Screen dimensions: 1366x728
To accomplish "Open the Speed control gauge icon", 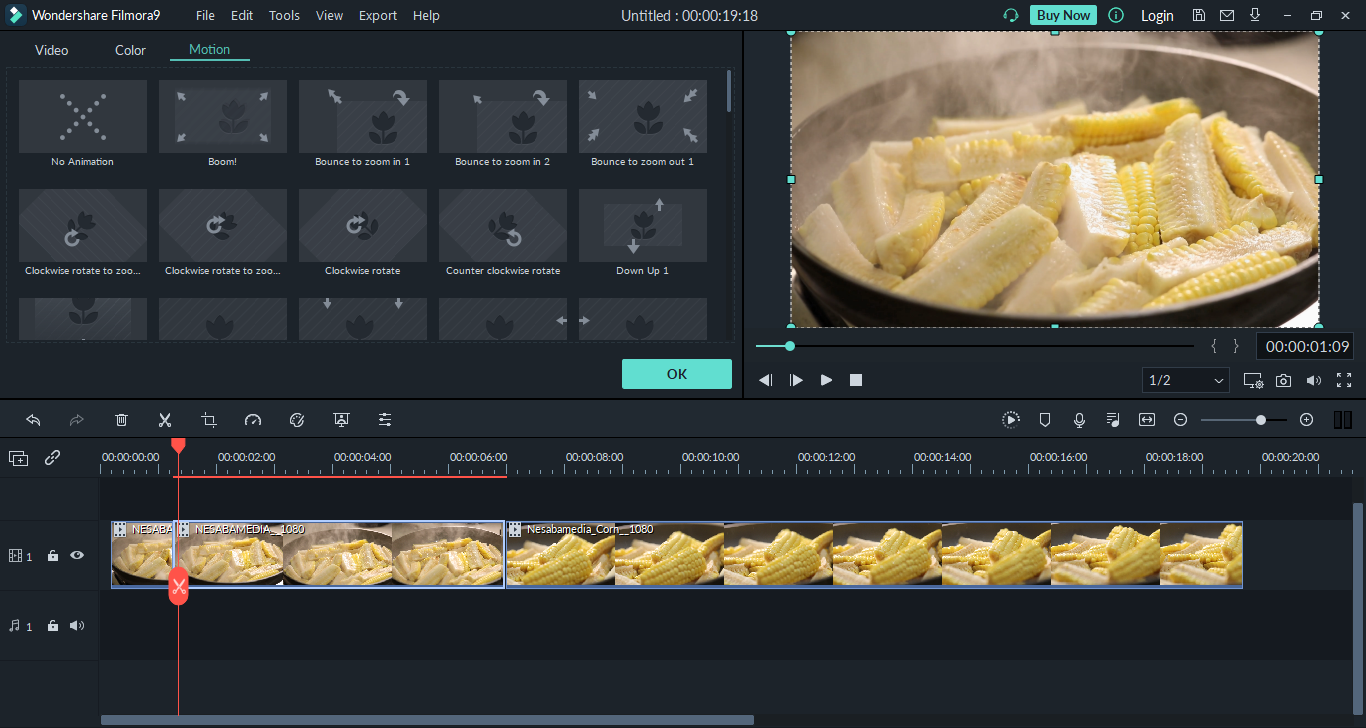I will click(253, 420).
